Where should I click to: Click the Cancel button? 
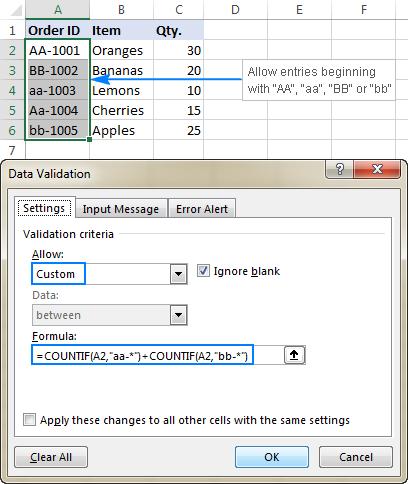[356, 457]
